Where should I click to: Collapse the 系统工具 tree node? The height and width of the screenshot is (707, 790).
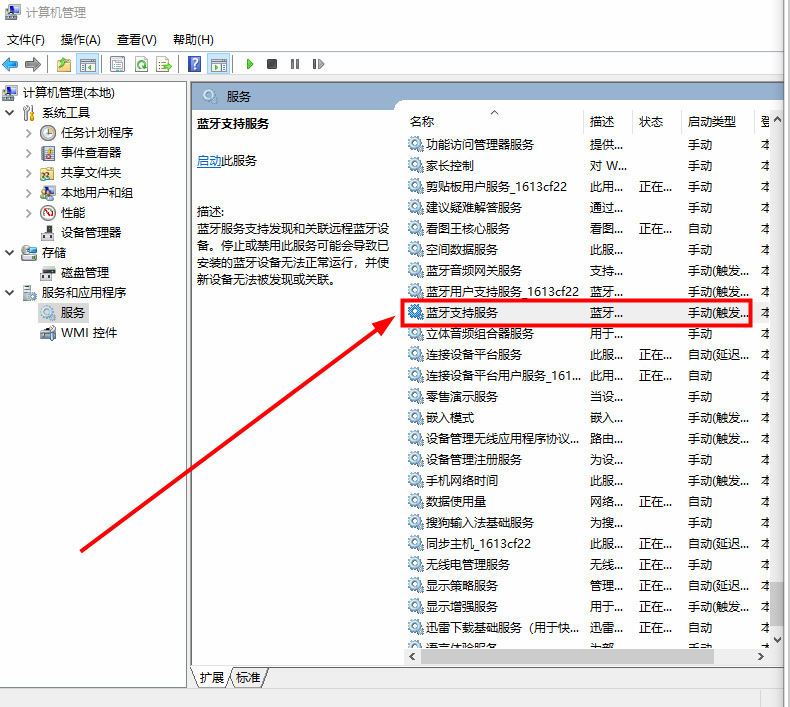[x=10, y=112]
